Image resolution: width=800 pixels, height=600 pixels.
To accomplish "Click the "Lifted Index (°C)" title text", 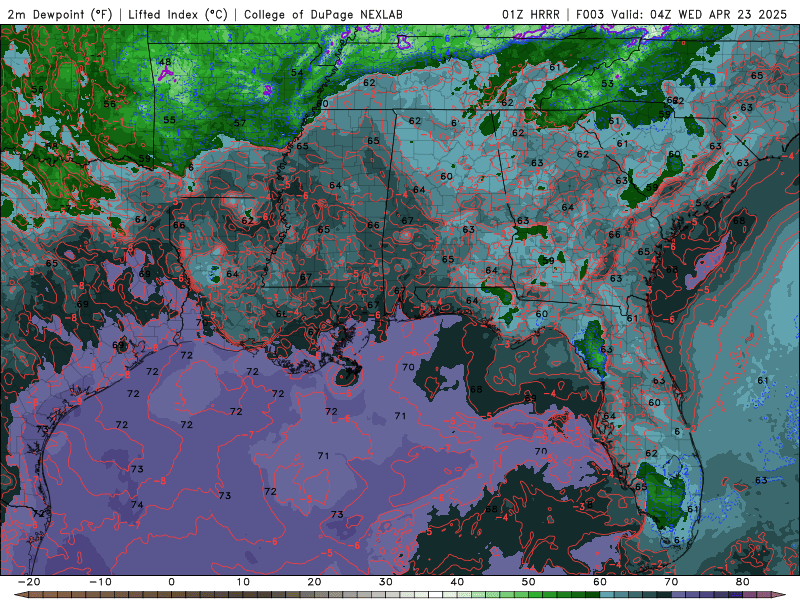I will [178, 15].
